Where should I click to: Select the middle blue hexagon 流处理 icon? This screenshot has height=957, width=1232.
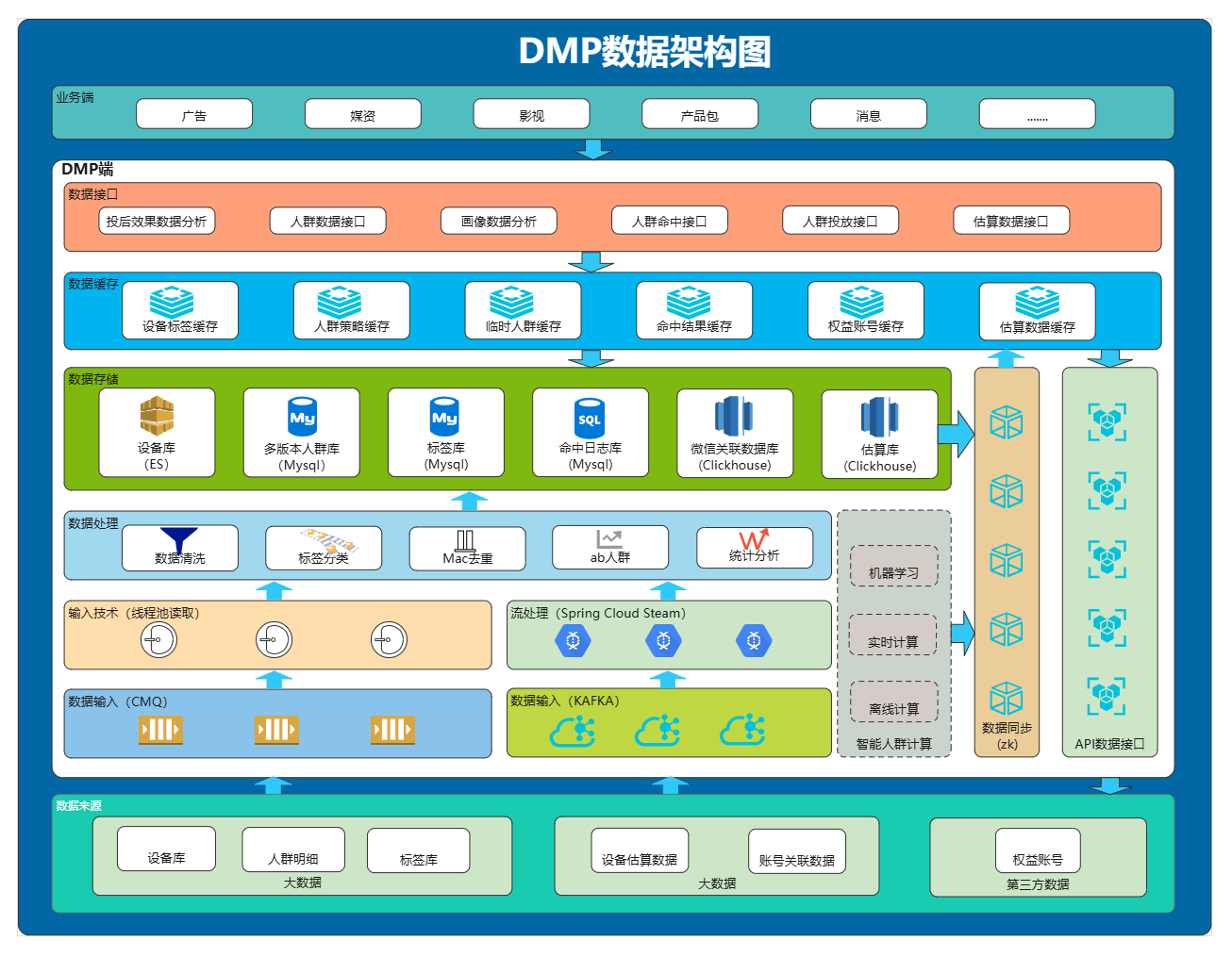[663, 641]
